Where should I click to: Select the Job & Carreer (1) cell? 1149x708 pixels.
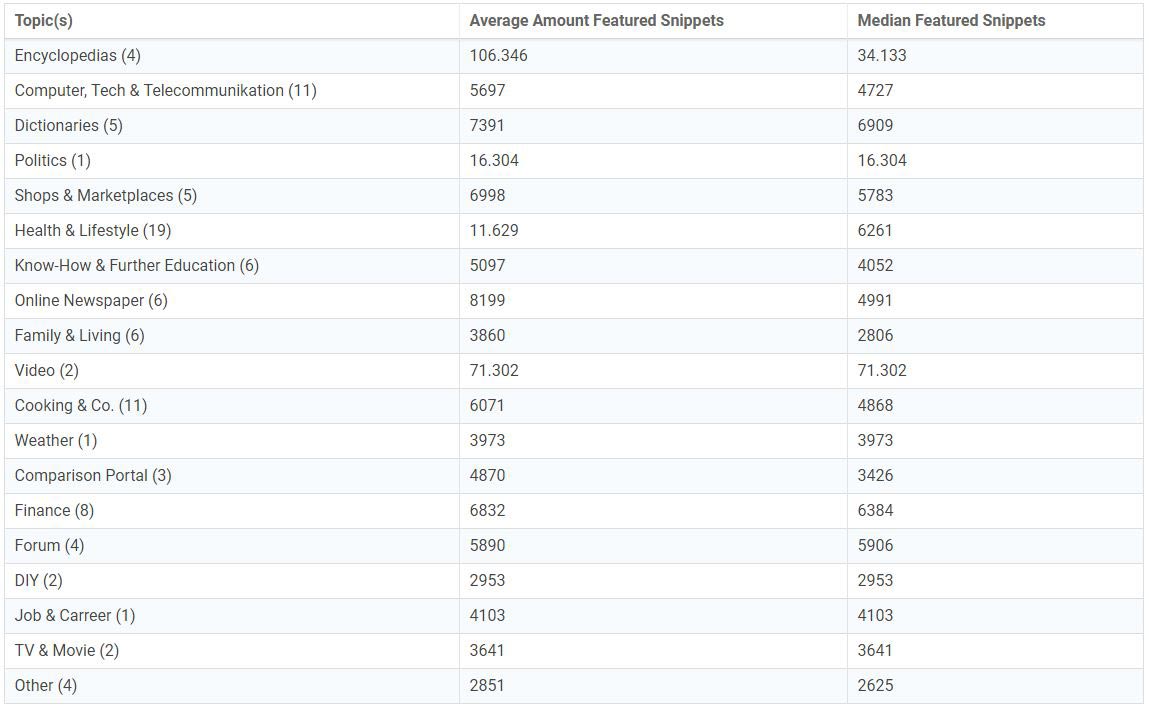(74, 615)
